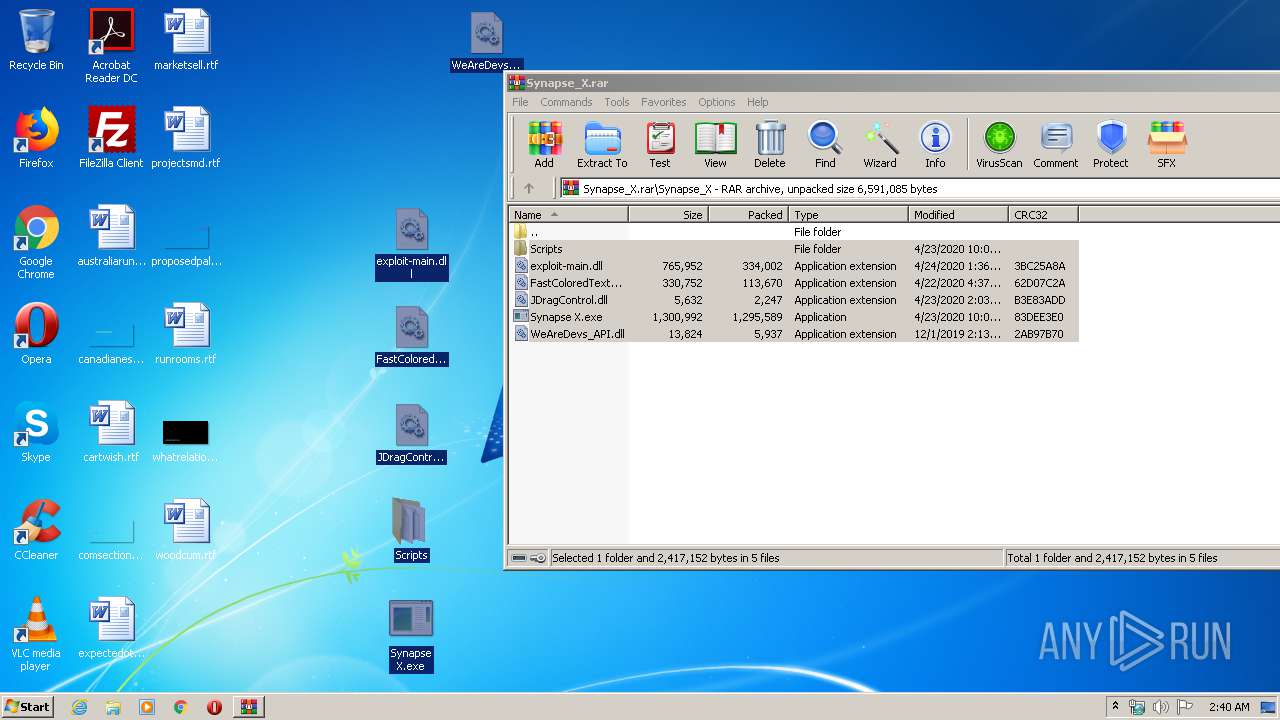Click the VLC media player desktop icon

point(36,634)
